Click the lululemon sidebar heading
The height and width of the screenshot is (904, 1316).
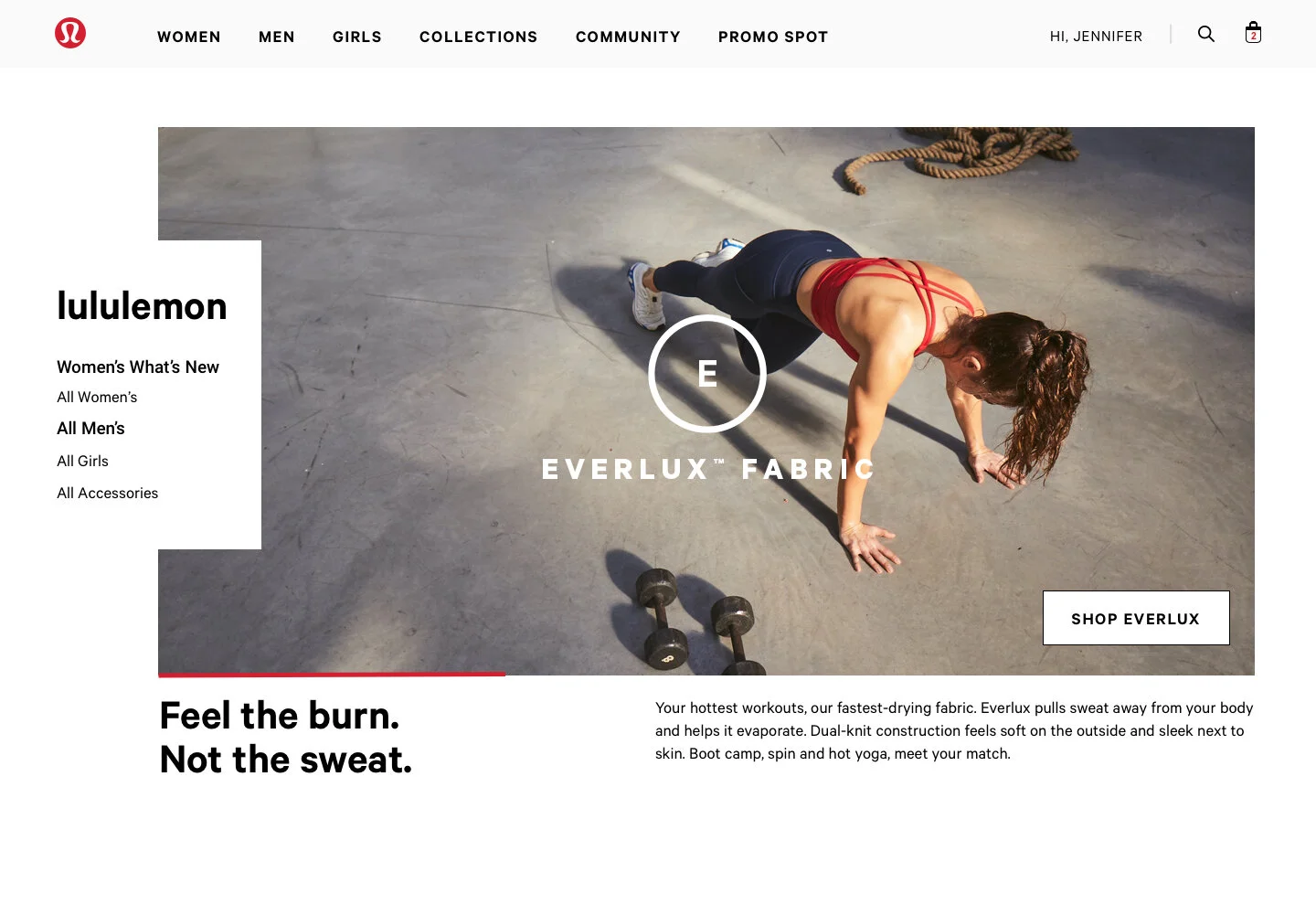point(142,305)
